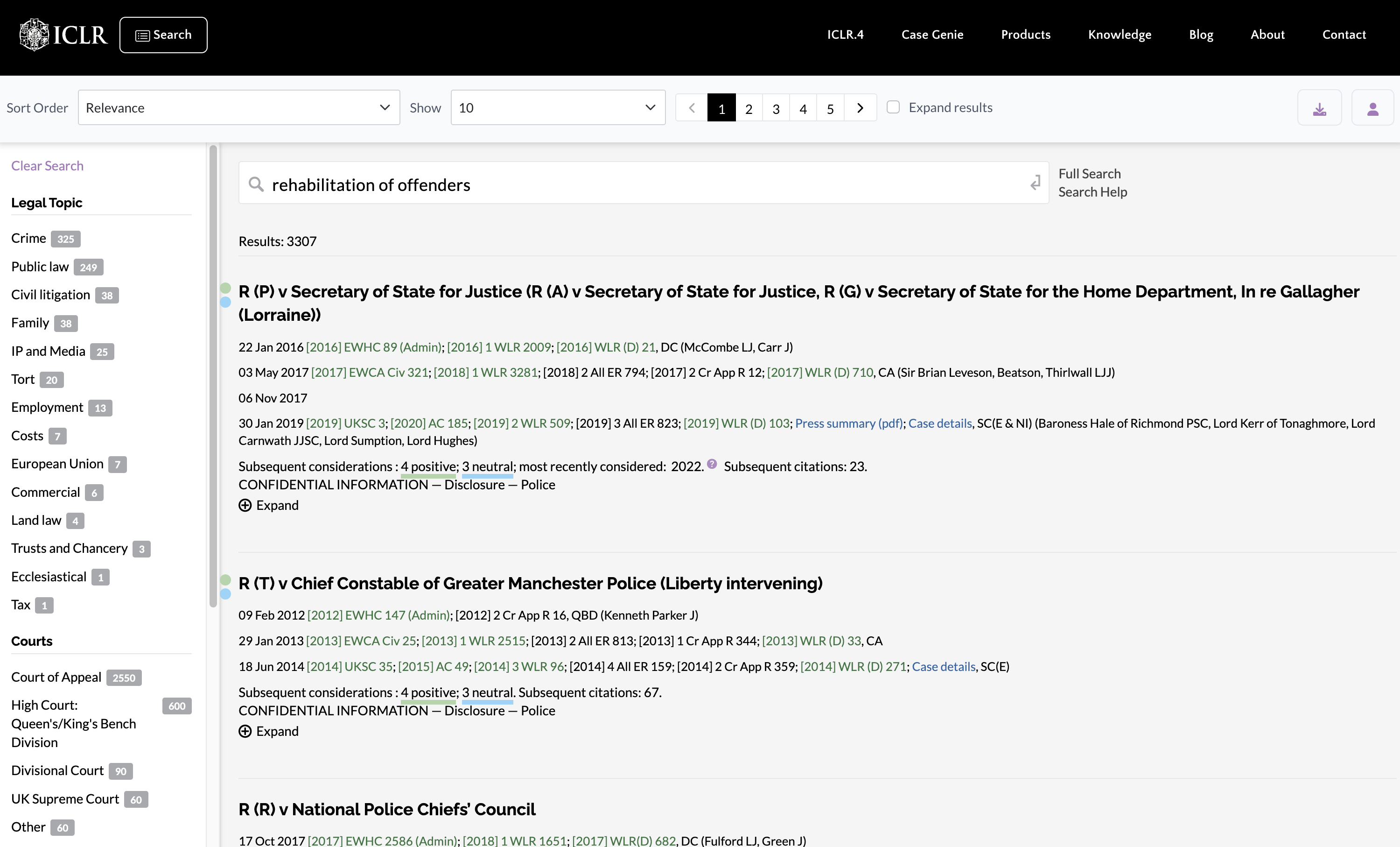Enable the Expand results checkbox

pyautogui.click(x=893, y=107)
